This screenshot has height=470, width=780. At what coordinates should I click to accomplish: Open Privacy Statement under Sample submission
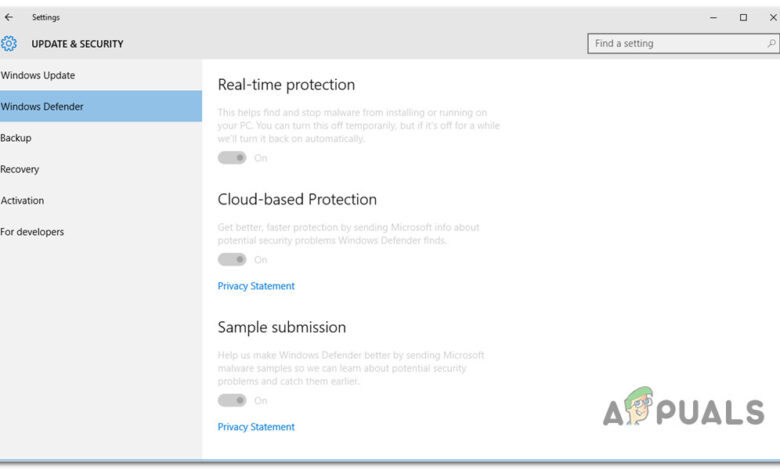(256, 427)
